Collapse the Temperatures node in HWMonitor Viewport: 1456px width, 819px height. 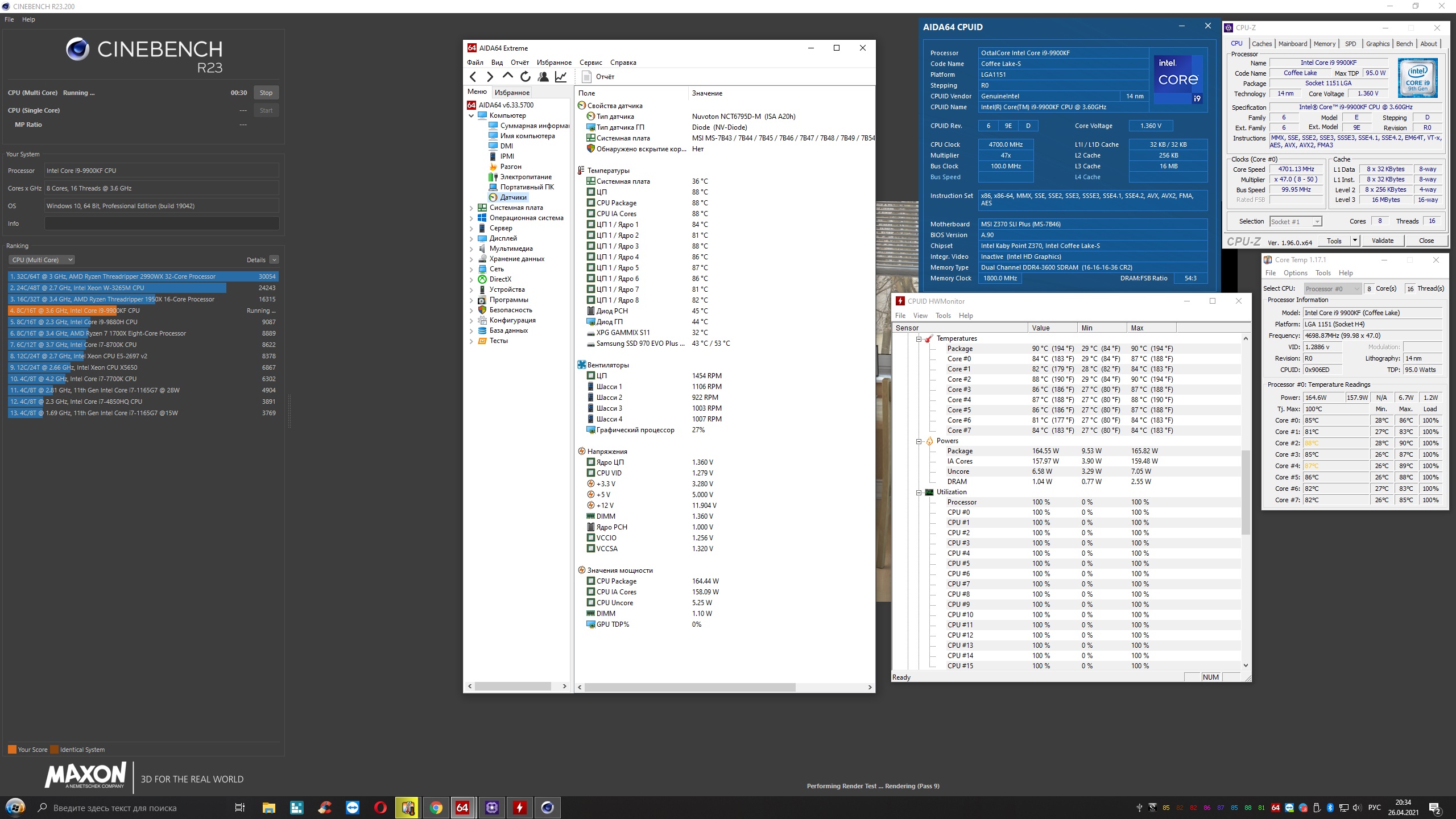pyautogui.click(x=919, y=339)
